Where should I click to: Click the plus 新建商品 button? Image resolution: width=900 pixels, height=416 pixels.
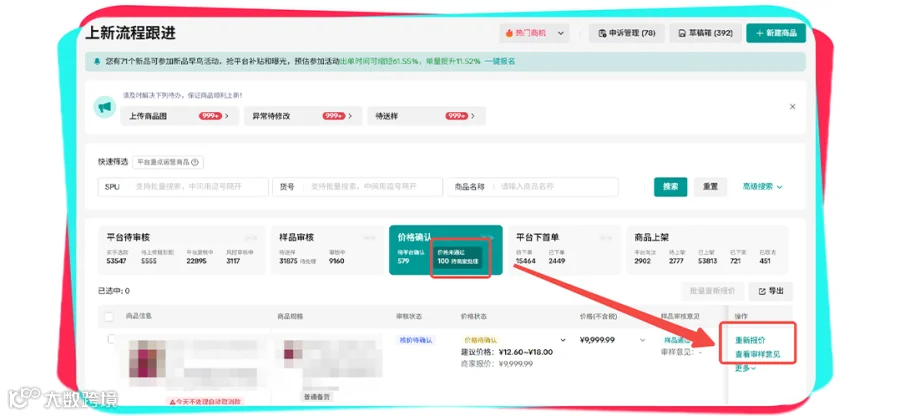[776, 33]
